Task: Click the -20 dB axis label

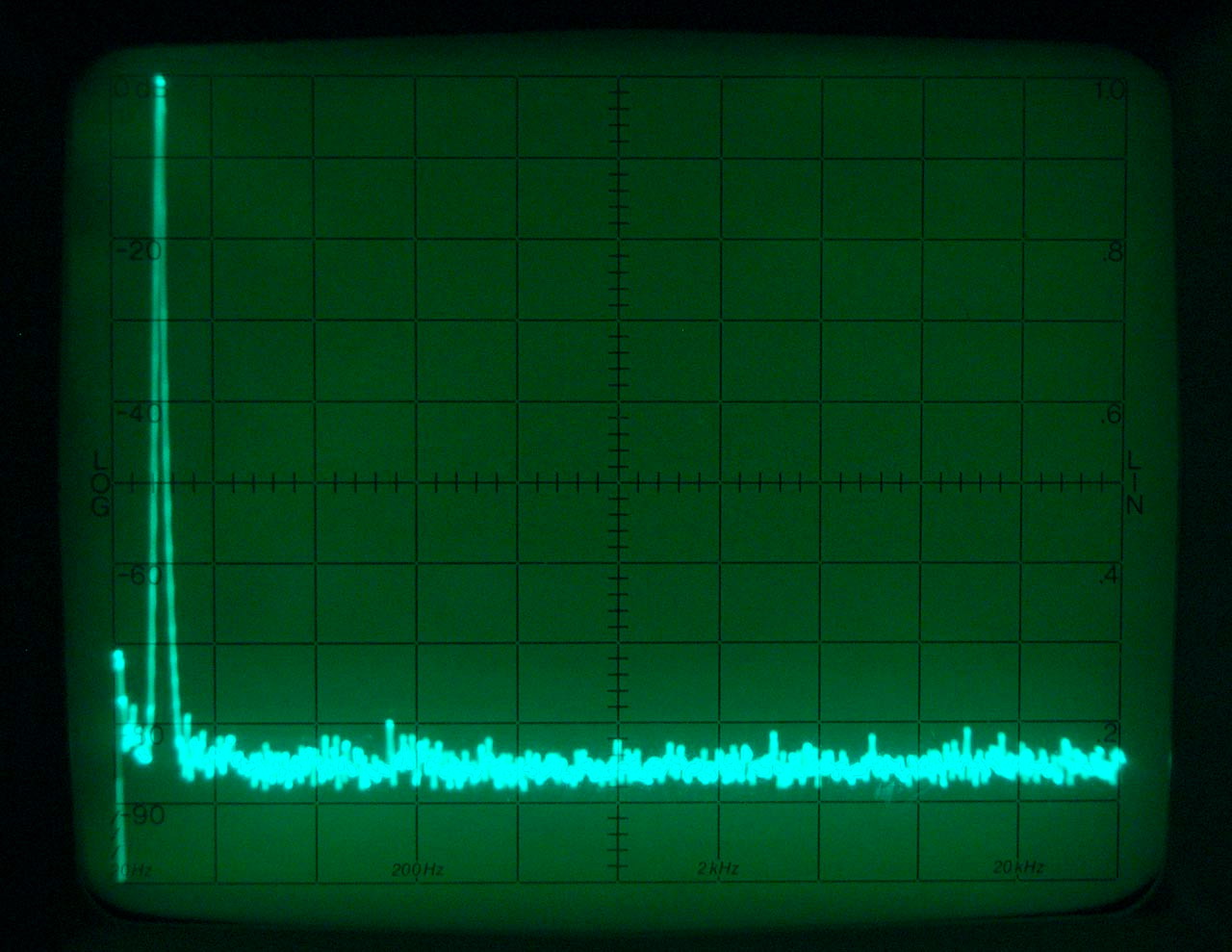Action: point(140,252)
